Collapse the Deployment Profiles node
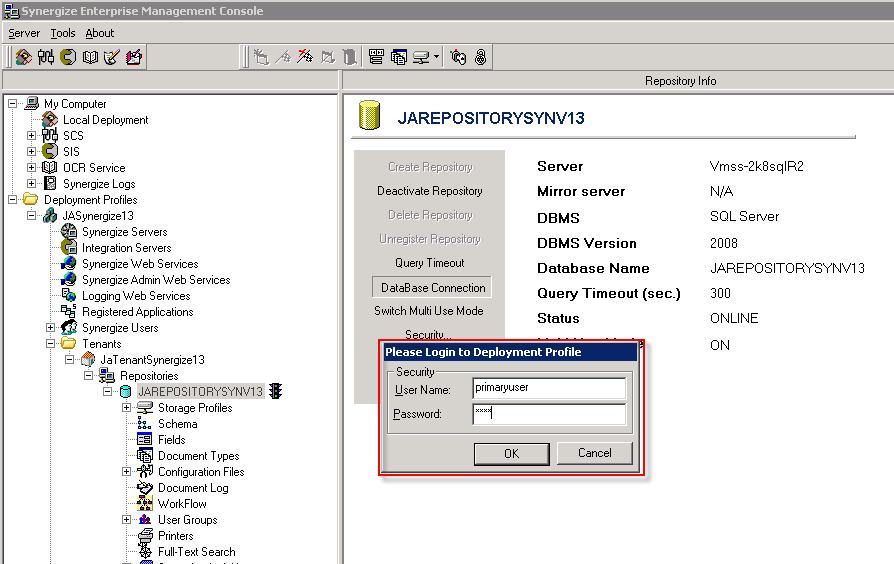Image resolution: width=894 pixels, height=564 pixels. point(13,200)
